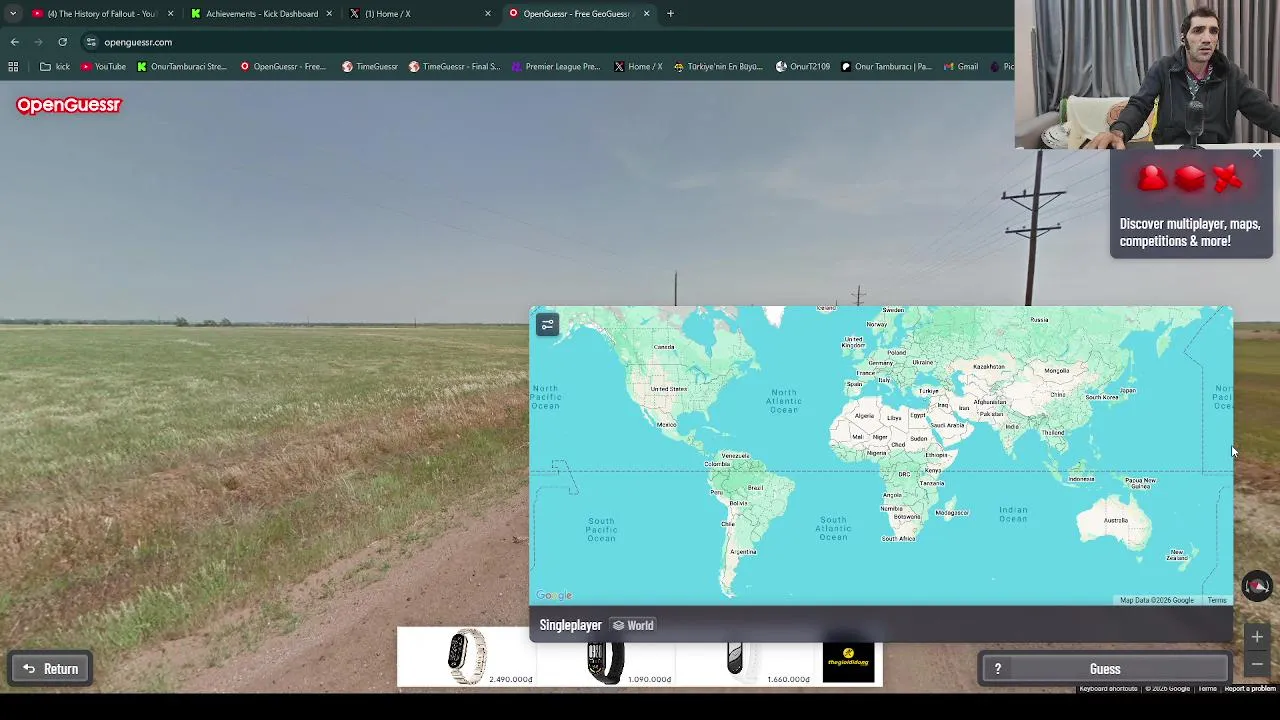Click the question mark hint button
This screenshot has width=1280, height=720.
click(x=997, y=669)
